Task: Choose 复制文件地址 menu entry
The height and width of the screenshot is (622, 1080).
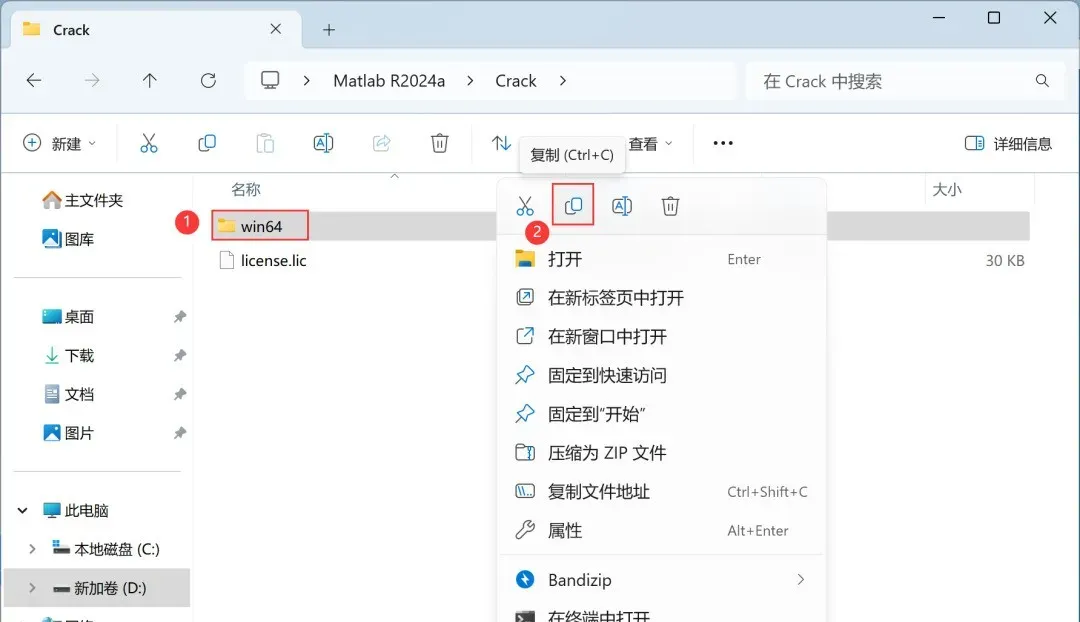Action: coord(661,492)
